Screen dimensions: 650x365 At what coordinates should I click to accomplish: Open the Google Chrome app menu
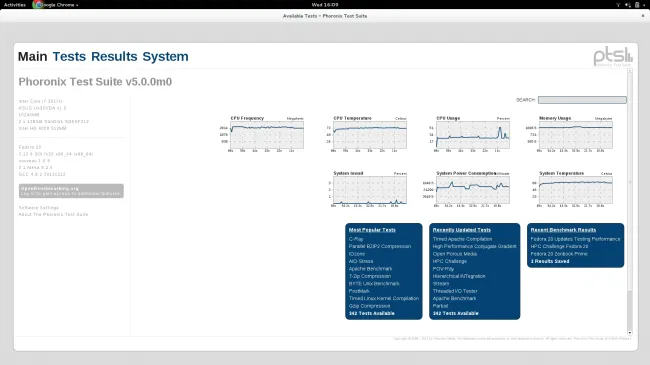coord(56,5)
